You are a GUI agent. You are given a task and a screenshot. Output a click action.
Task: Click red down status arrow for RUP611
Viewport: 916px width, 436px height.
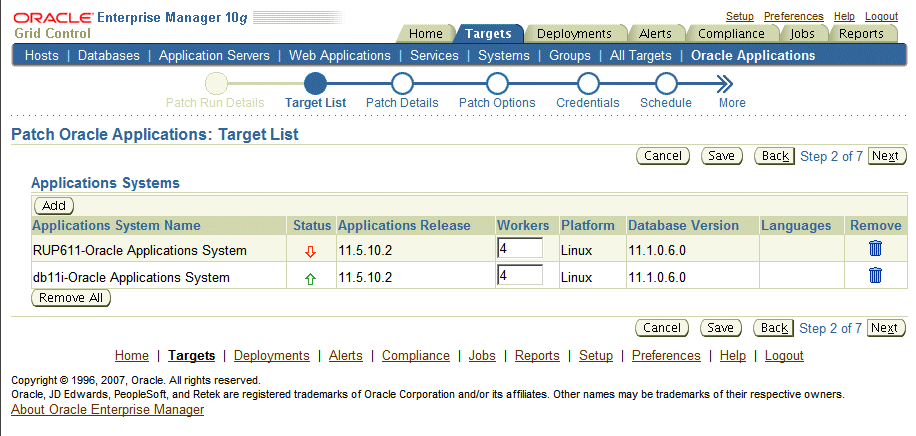pyautogui.click(x=311, y=252)
